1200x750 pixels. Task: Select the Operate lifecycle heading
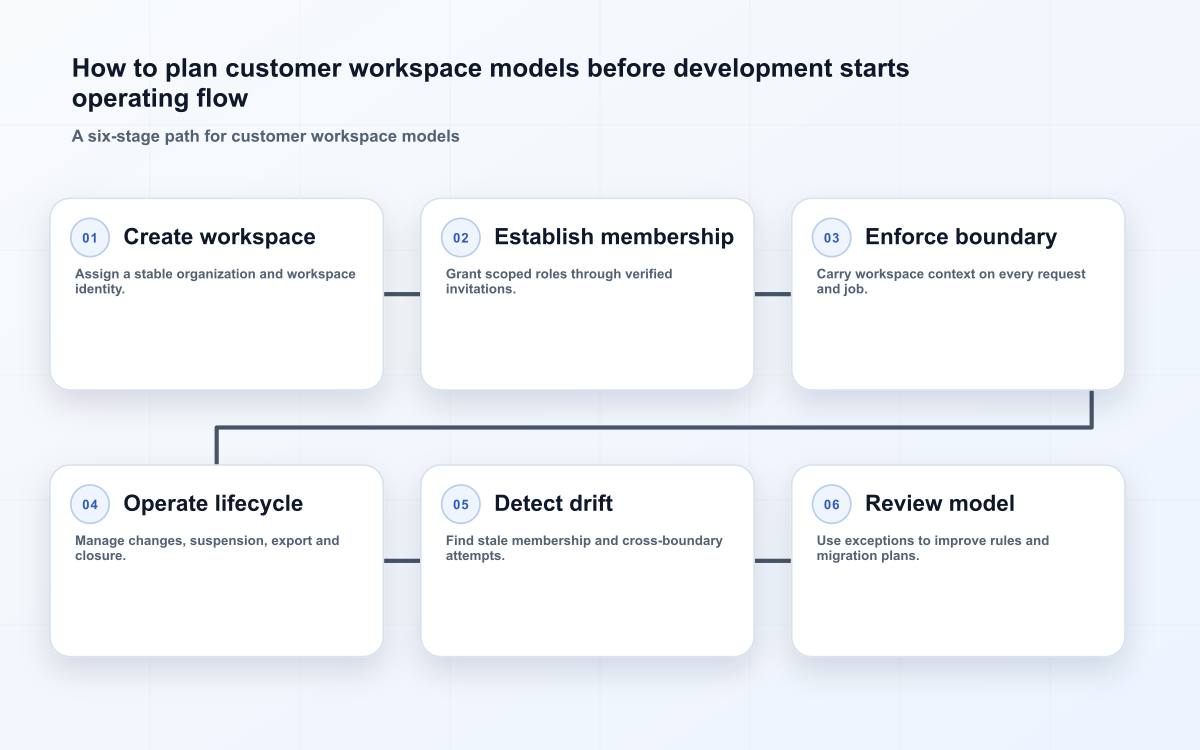(213, 503)
